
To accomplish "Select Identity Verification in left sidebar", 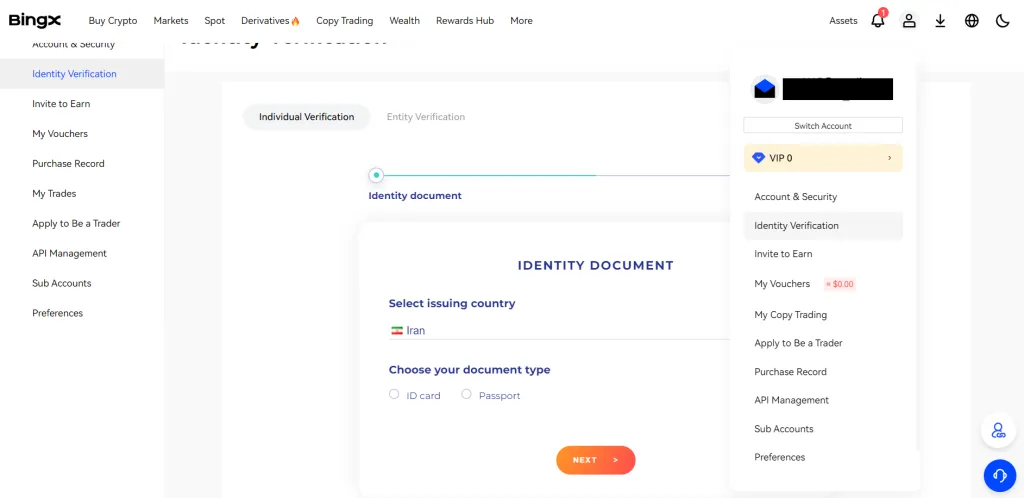I will pyautogui.click(x=82, y=74).
